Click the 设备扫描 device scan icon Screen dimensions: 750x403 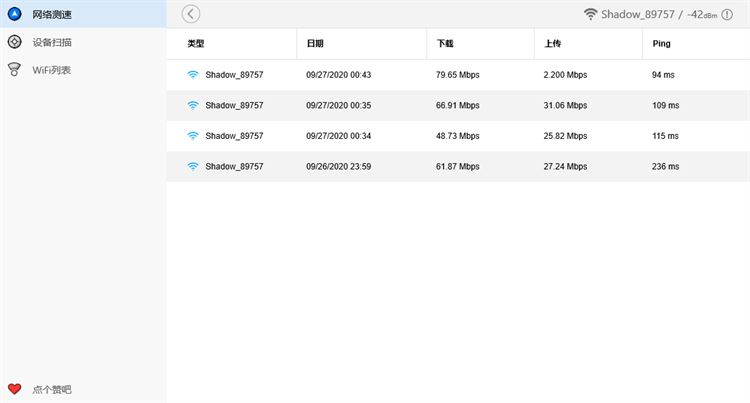(x=14, y=42)
